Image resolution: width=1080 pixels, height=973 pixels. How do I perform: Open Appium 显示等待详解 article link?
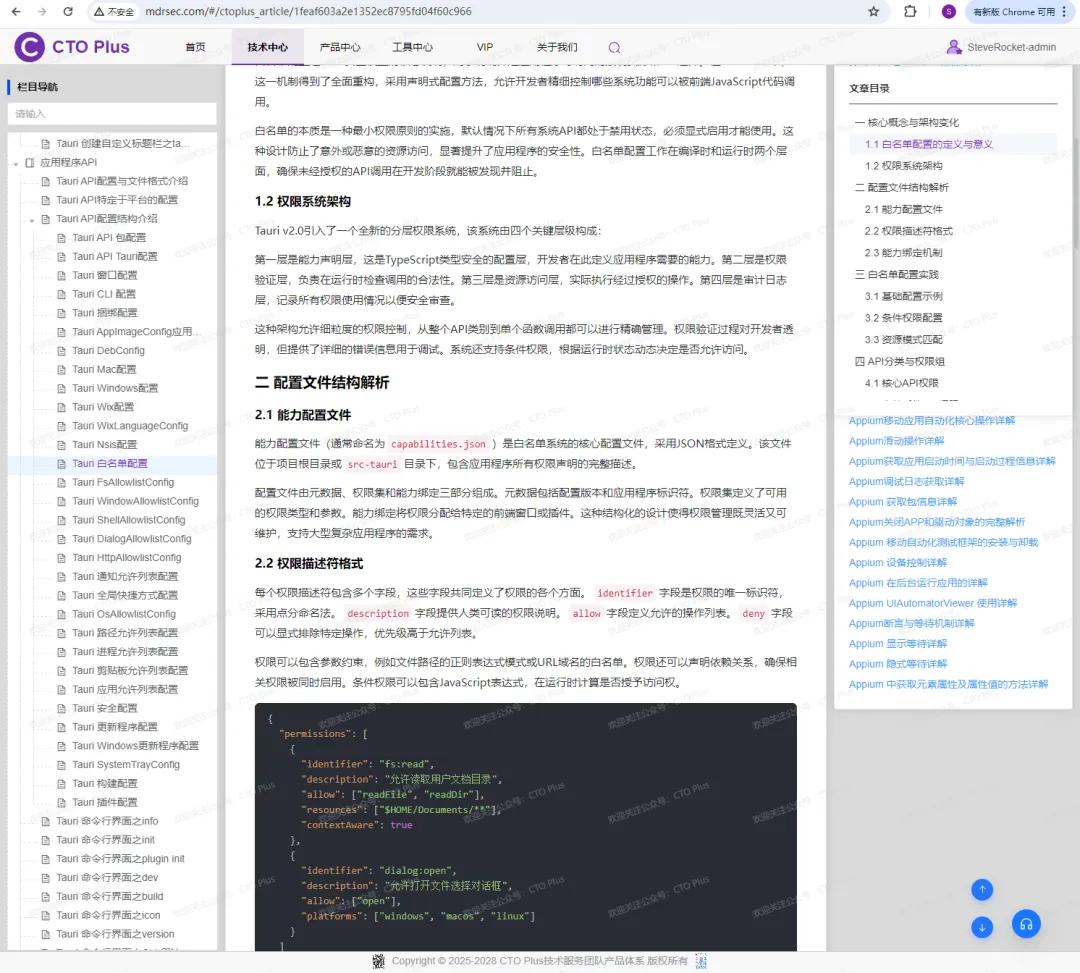point(897,645)
